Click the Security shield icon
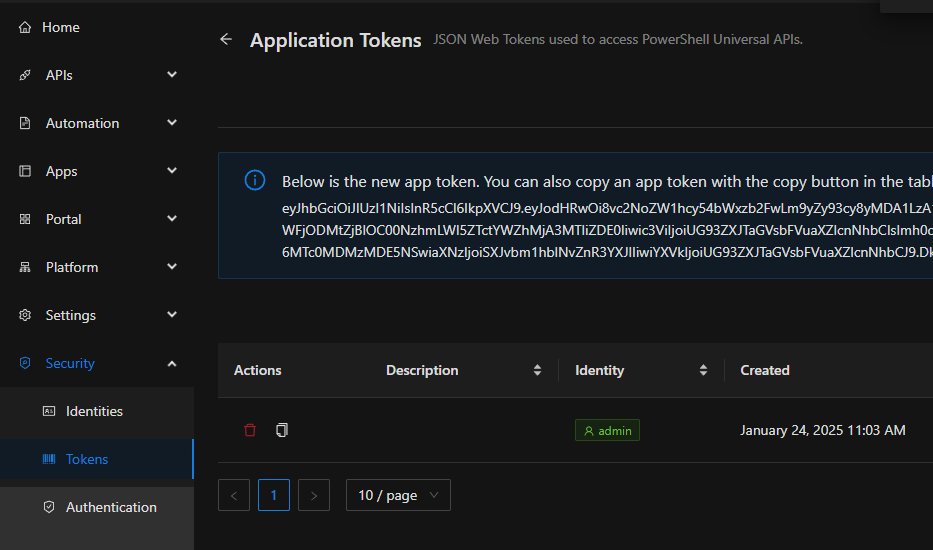The height and width of the screenshot is (550, 933). point(25,363)
